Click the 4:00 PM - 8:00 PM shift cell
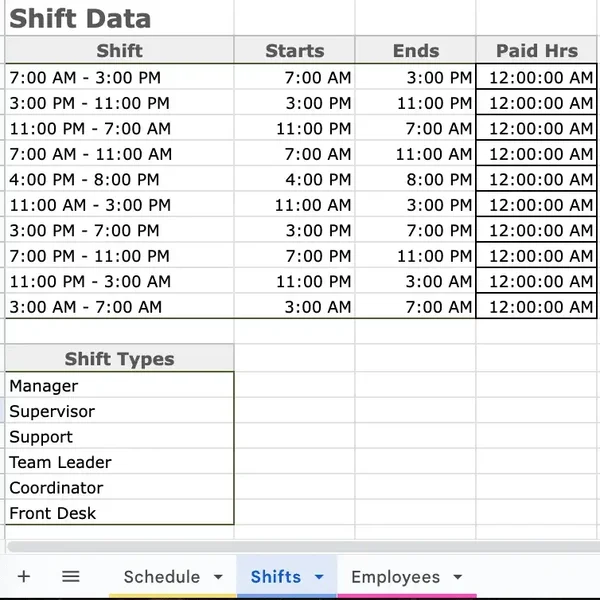 click(119, 179)
